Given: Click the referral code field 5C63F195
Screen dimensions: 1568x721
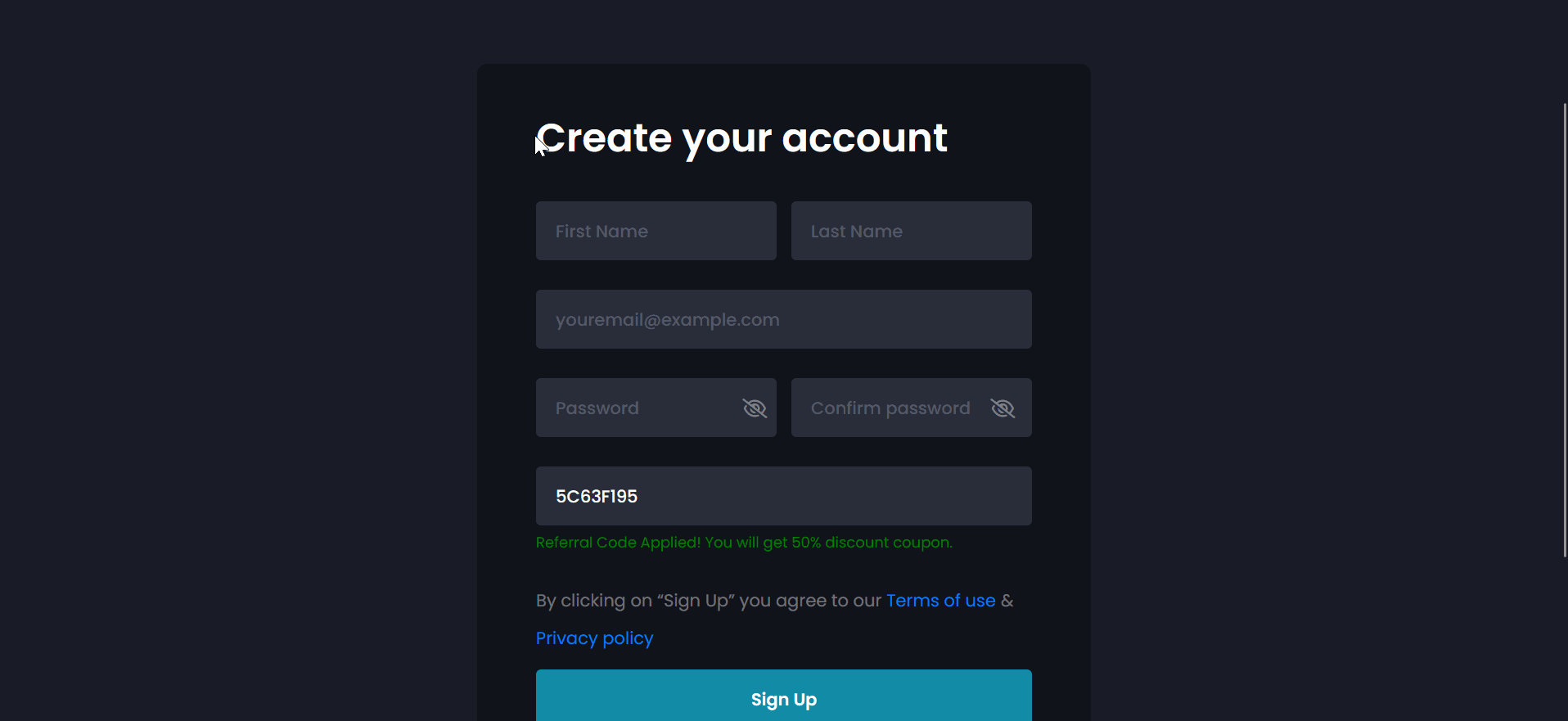Looking at the screenshot, I should pyautogui.click(x=783, y=496).
